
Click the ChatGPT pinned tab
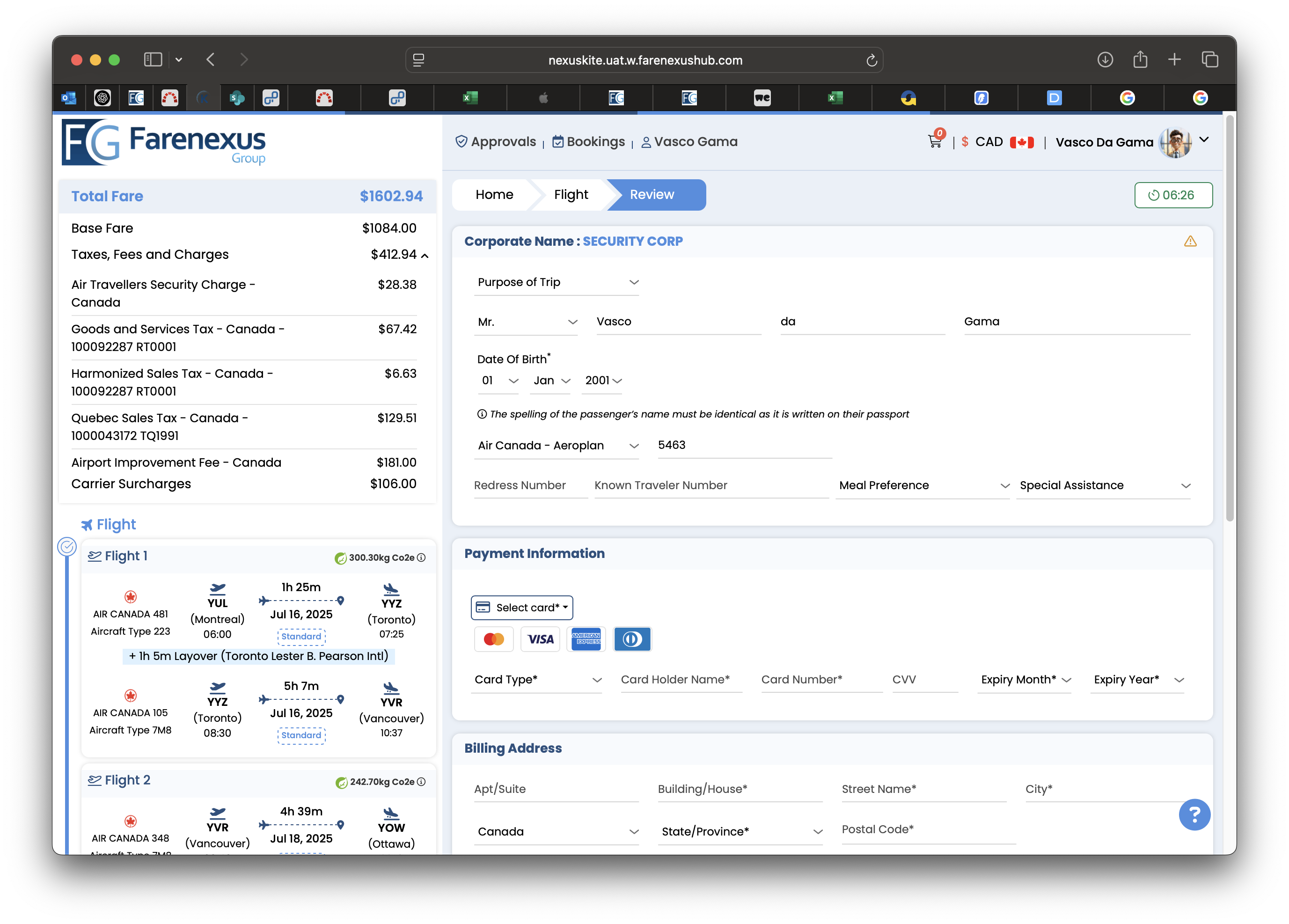pyautogui.click(x=103, y=98)
